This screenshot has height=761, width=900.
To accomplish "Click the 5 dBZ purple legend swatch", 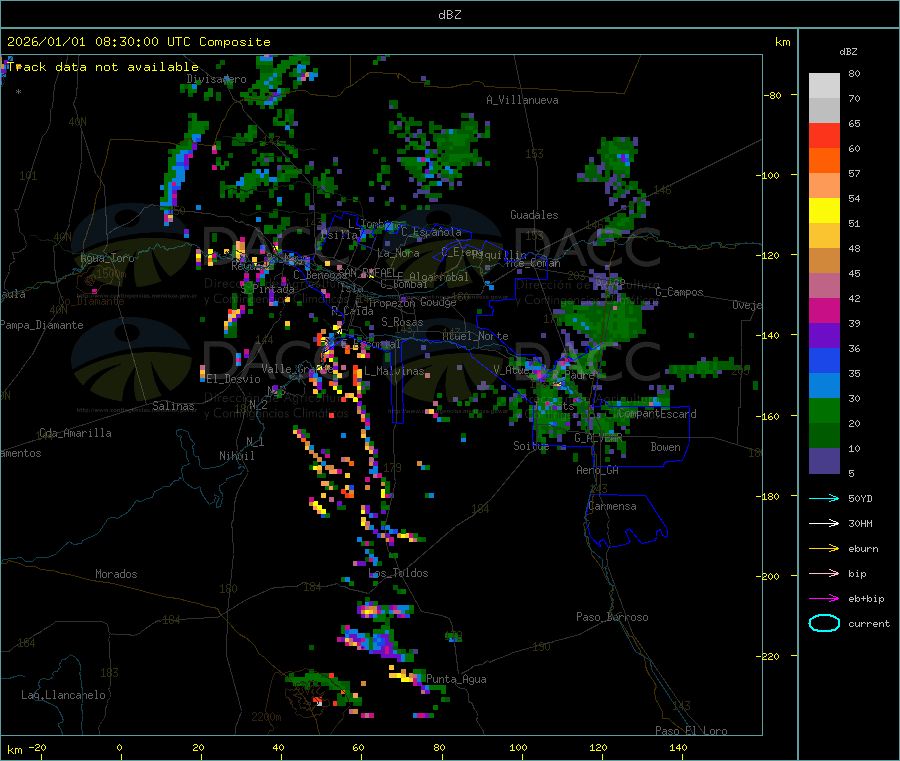I will pos(824,461).
